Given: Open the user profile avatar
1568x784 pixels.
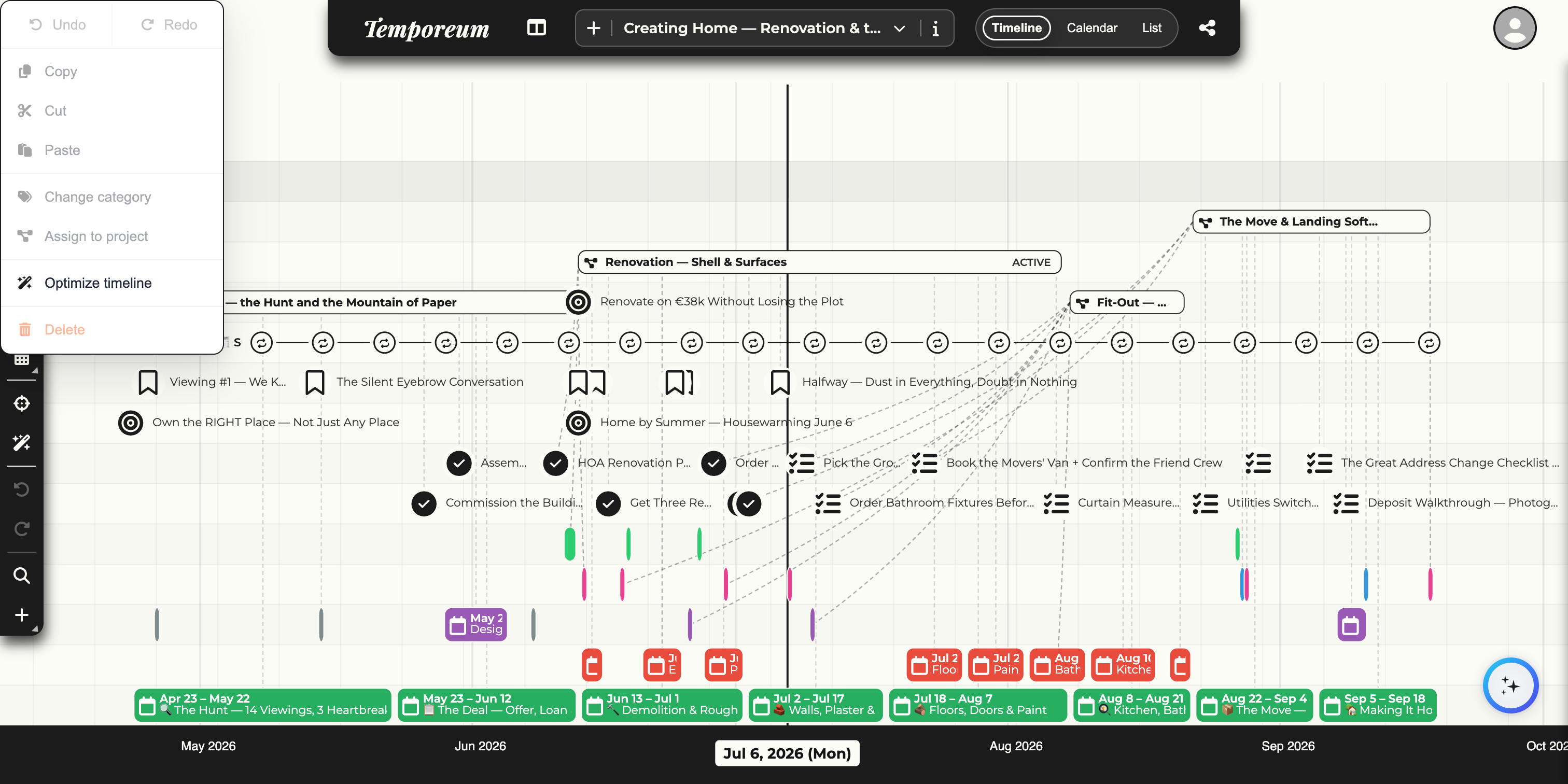Looking at the screenshot, I should 1514,27.
